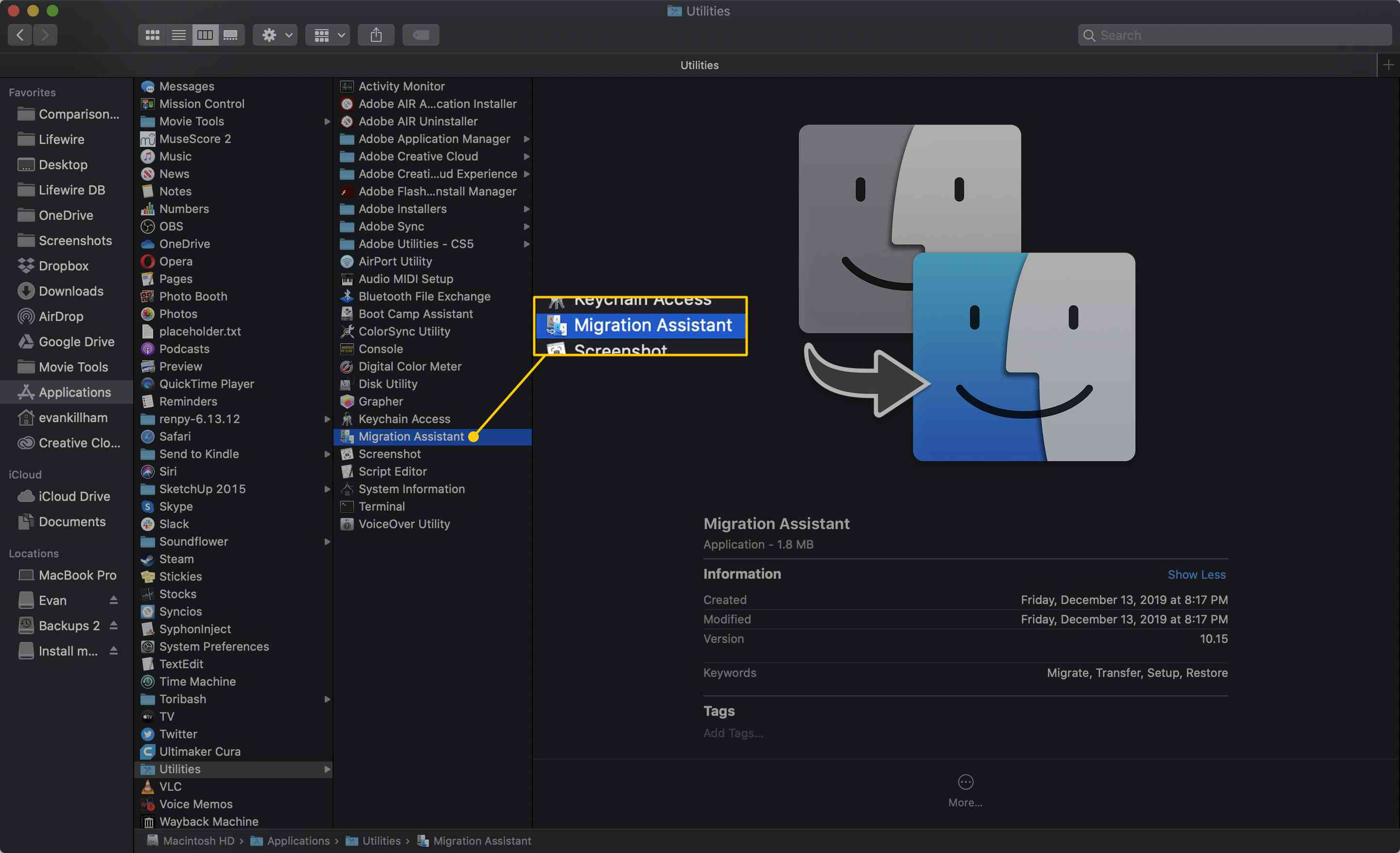Expand Adobe Creative Cloud folder arrow
Viewport: 1400px width, 853px height.
pyautogui.click(x=527, y=156)
